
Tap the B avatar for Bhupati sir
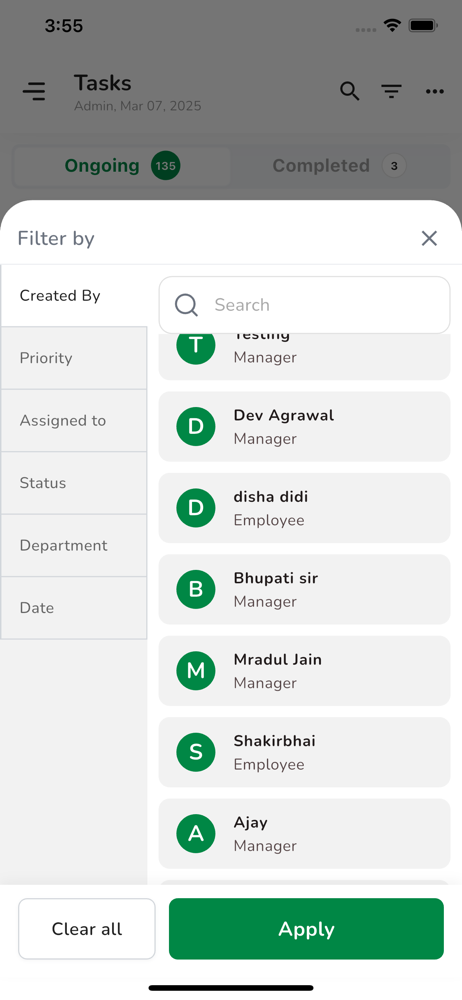196,589
